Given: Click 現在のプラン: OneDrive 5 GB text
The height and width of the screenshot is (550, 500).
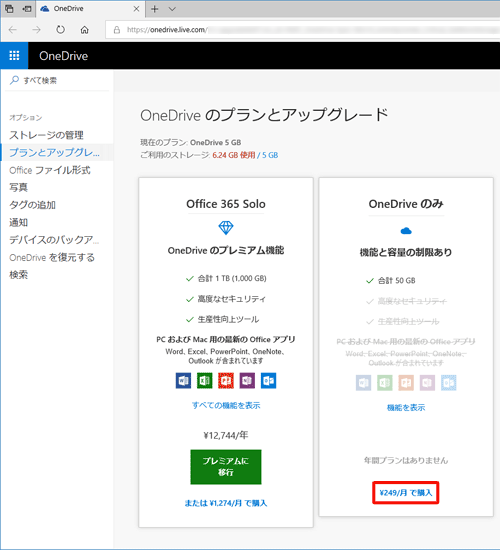Looking at the screenshot, I should pyautogui.click(x=191, y=142).
